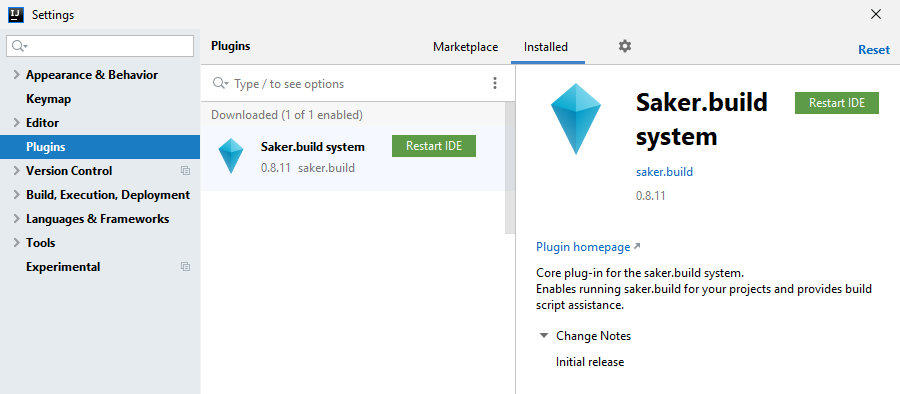Expand the Tools settings node

(x=16, y=243)
